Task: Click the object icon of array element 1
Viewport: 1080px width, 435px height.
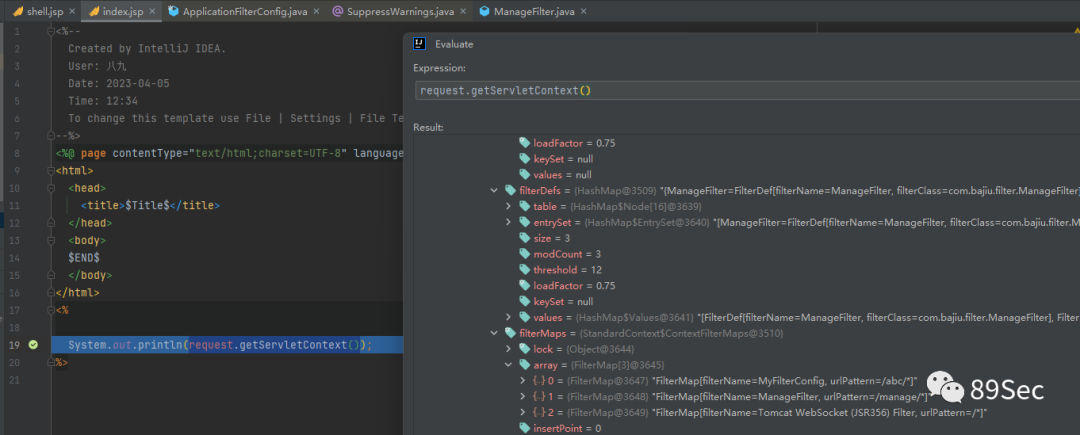Action: tap(539, 396)
